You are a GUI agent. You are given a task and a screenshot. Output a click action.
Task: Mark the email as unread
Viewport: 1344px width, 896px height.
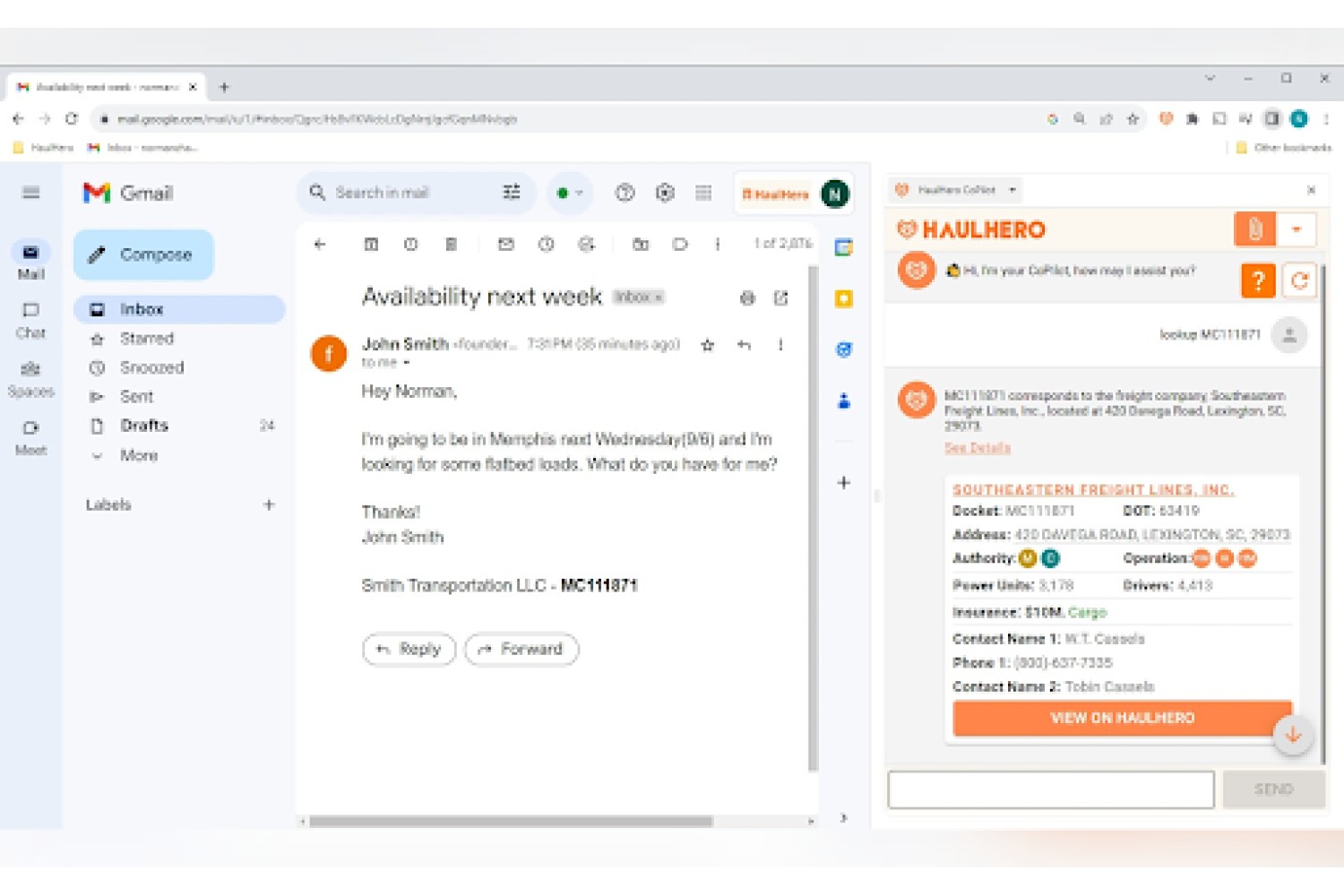point(506,244)
